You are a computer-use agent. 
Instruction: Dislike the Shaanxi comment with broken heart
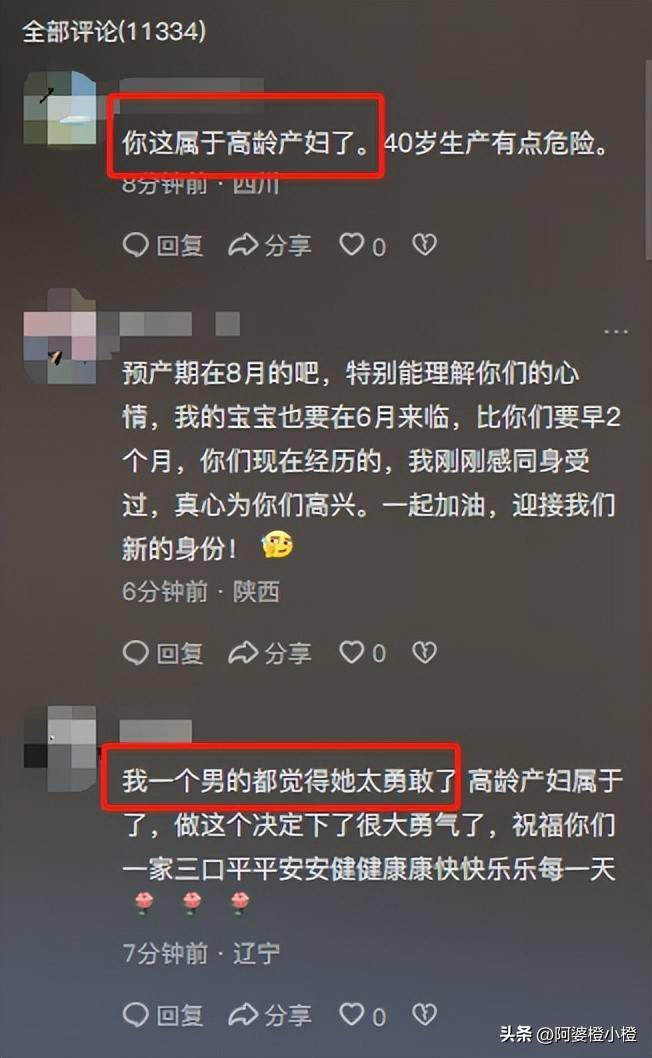[x=425, y=652]
